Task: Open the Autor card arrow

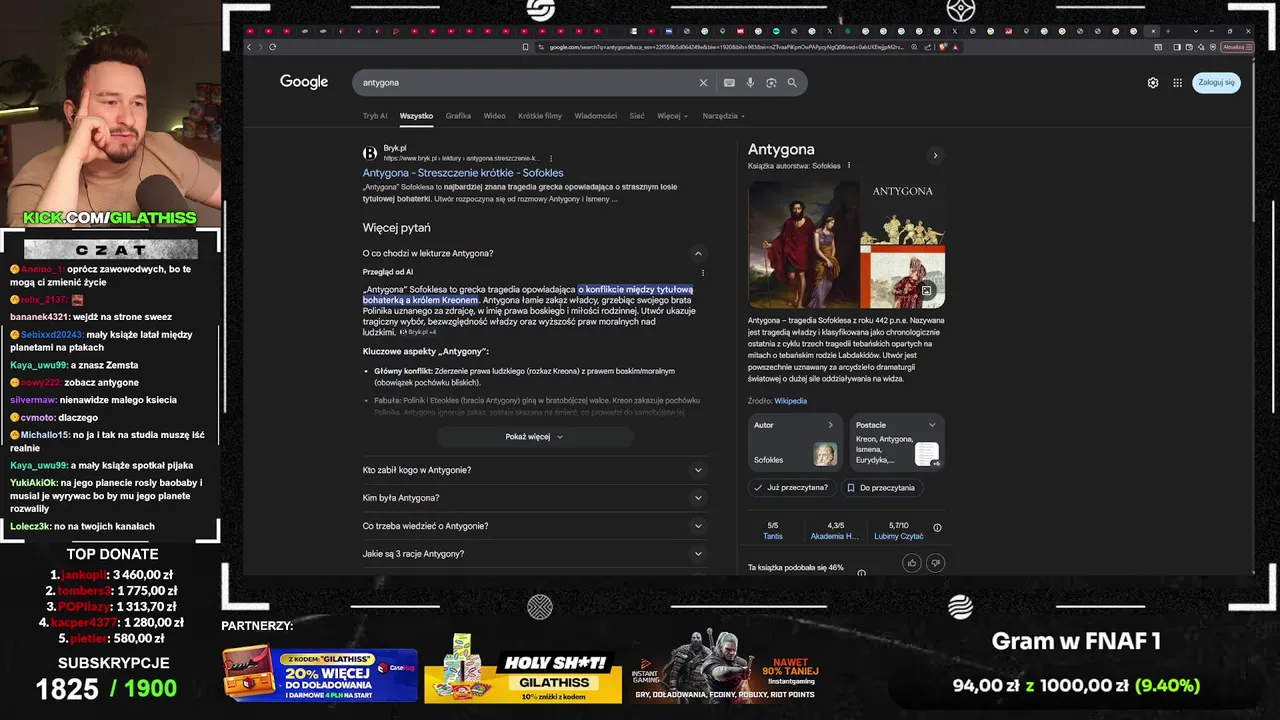Action: (x=830, y=425)
